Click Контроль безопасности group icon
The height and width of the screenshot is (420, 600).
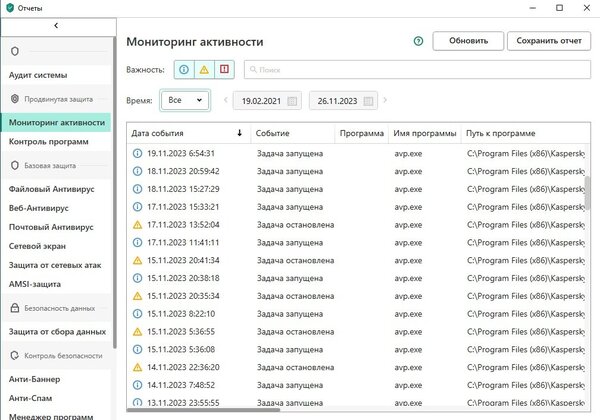tap(15, 356)
